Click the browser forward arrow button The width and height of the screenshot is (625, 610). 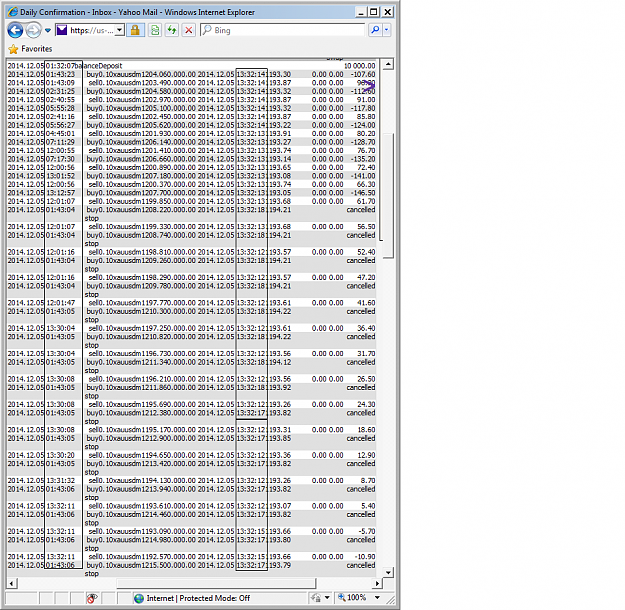click(33, 30)
